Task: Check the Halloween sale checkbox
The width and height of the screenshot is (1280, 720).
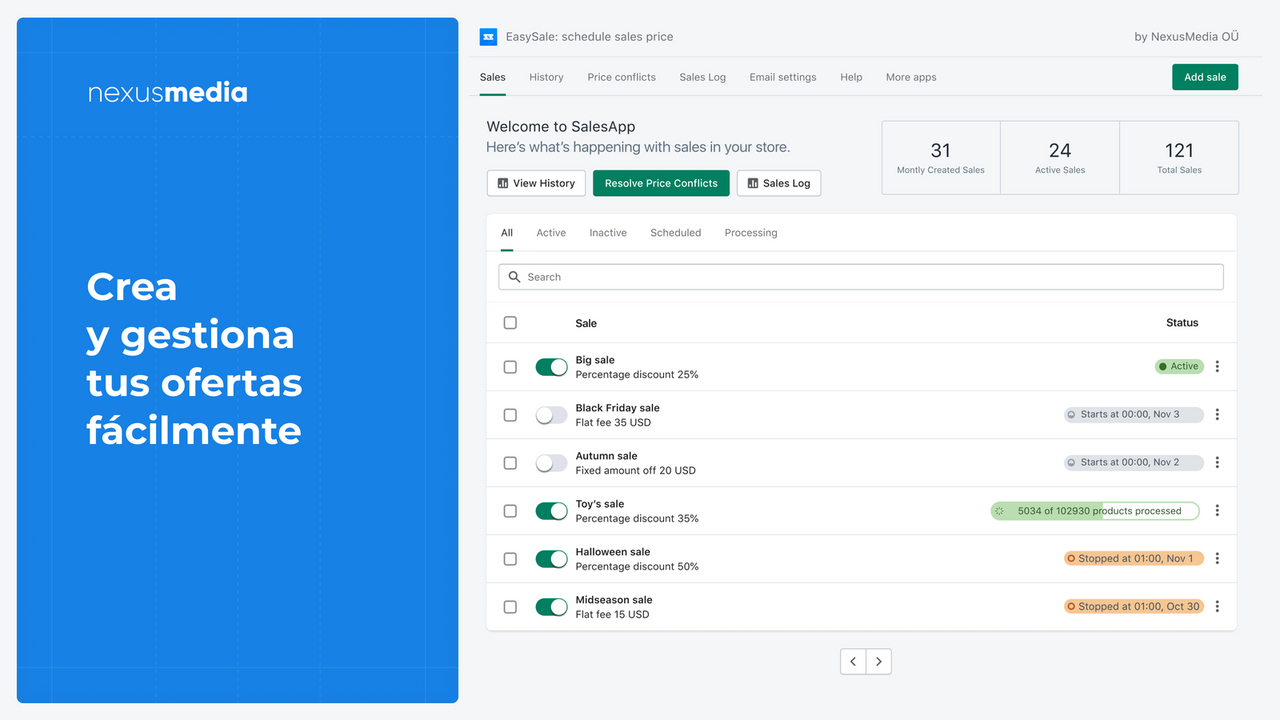Action: tap(510, 559)
